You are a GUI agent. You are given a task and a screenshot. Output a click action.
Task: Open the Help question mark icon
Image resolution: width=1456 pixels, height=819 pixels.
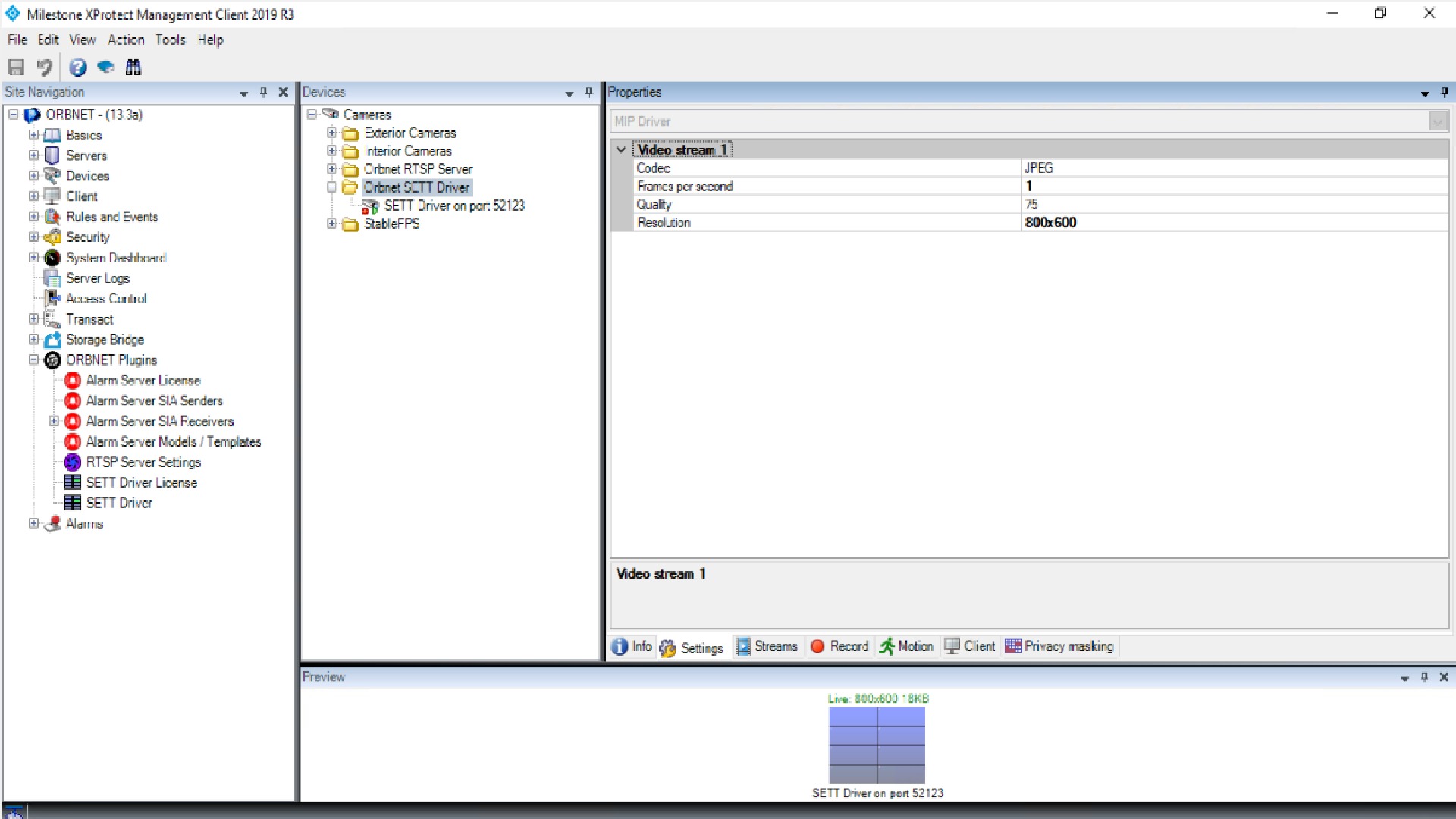tap(77, 67)
